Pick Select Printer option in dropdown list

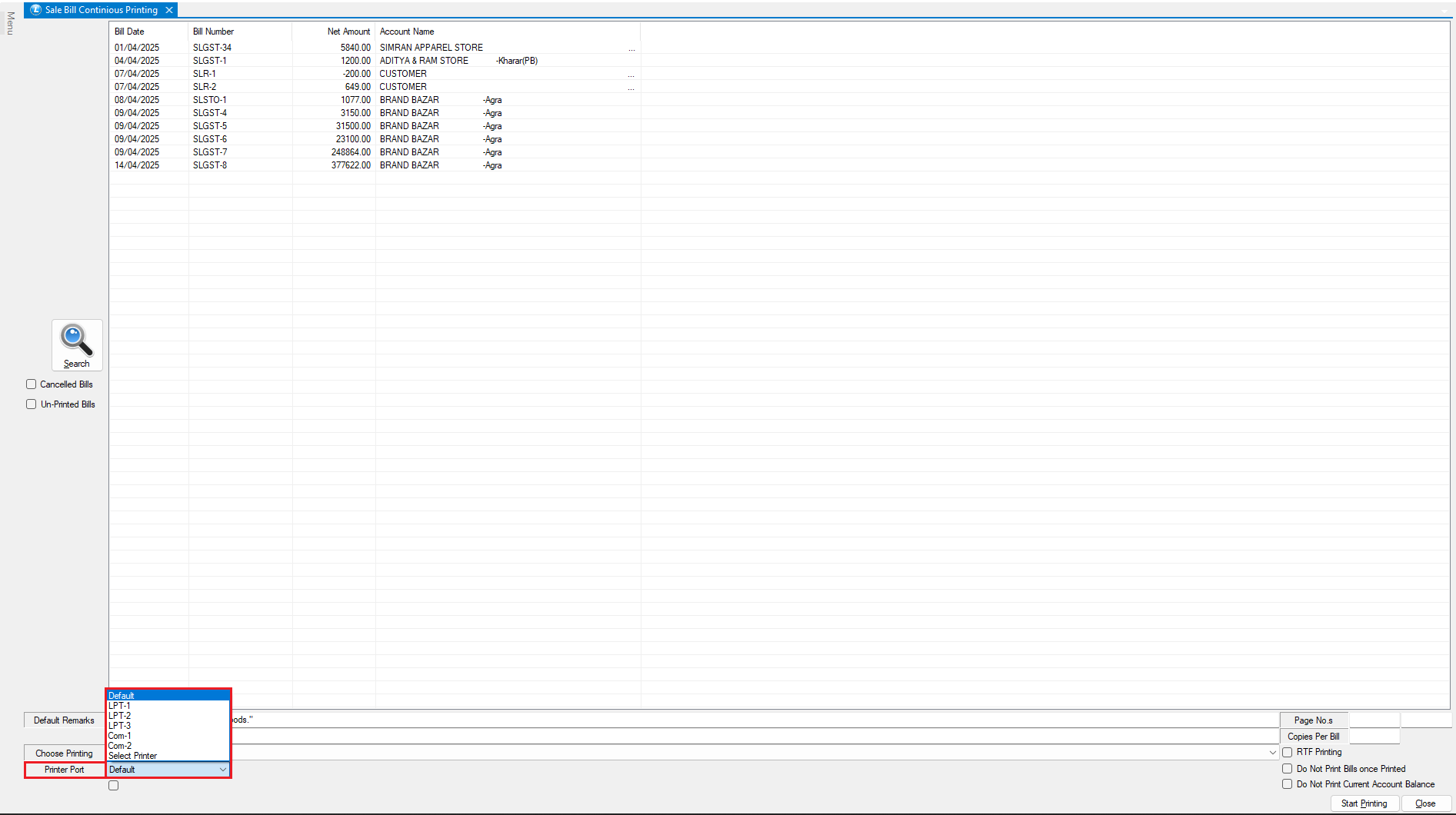133,756
